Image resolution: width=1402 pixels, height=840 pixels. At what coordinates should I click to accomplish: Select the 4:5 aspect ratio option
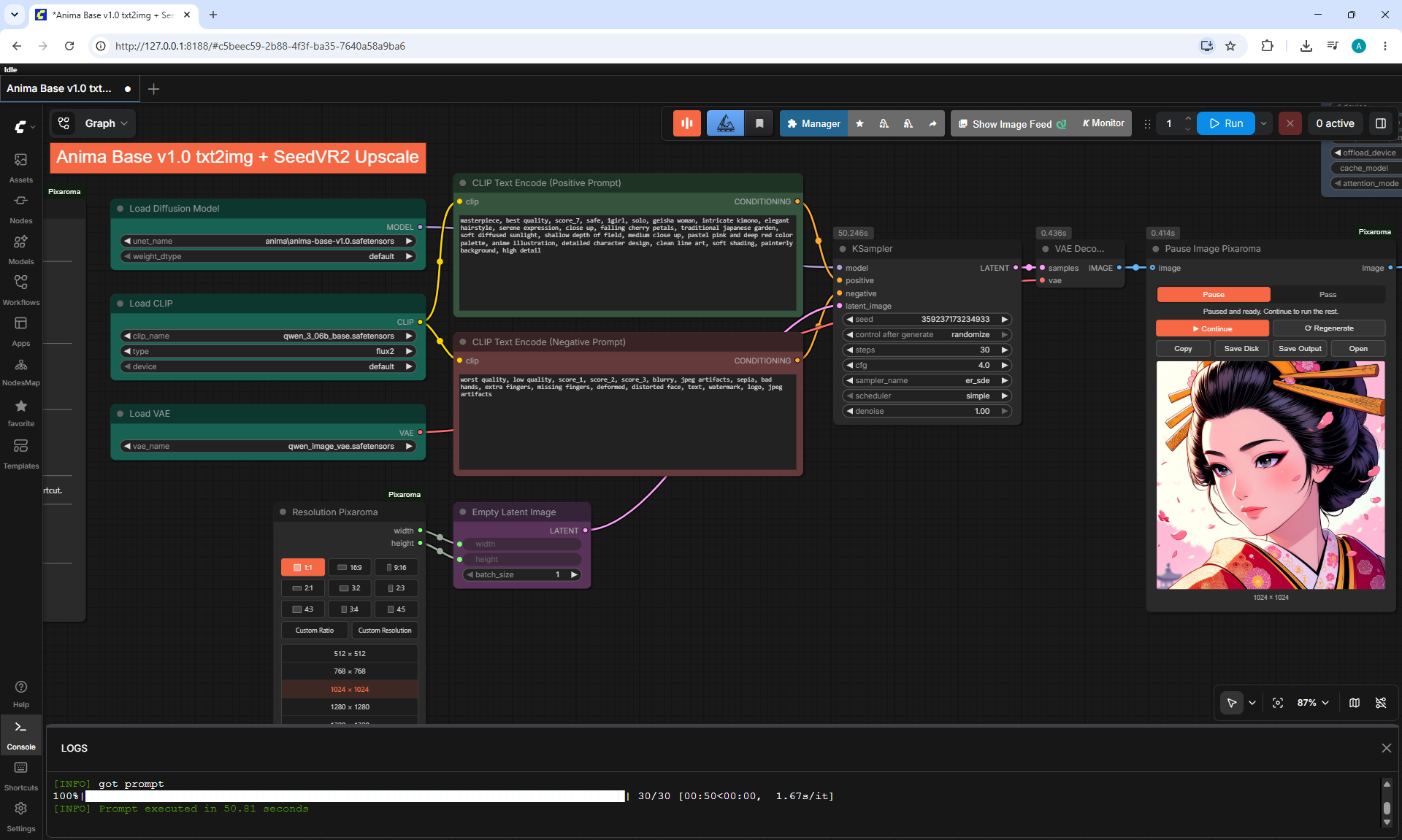pyautogui.click(x=397, y=609)
